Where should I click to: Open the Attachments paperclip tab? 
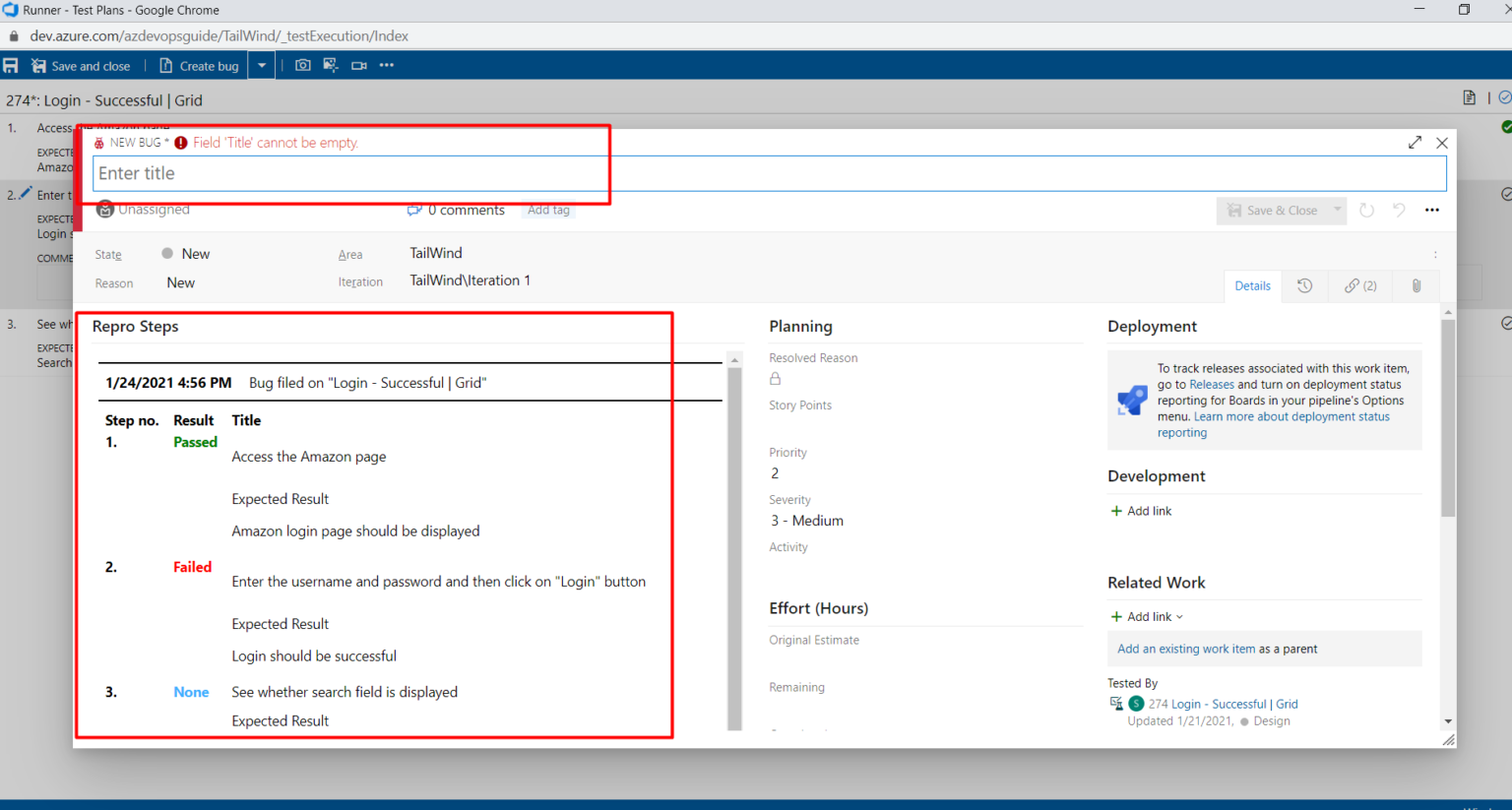(1416, 286)
